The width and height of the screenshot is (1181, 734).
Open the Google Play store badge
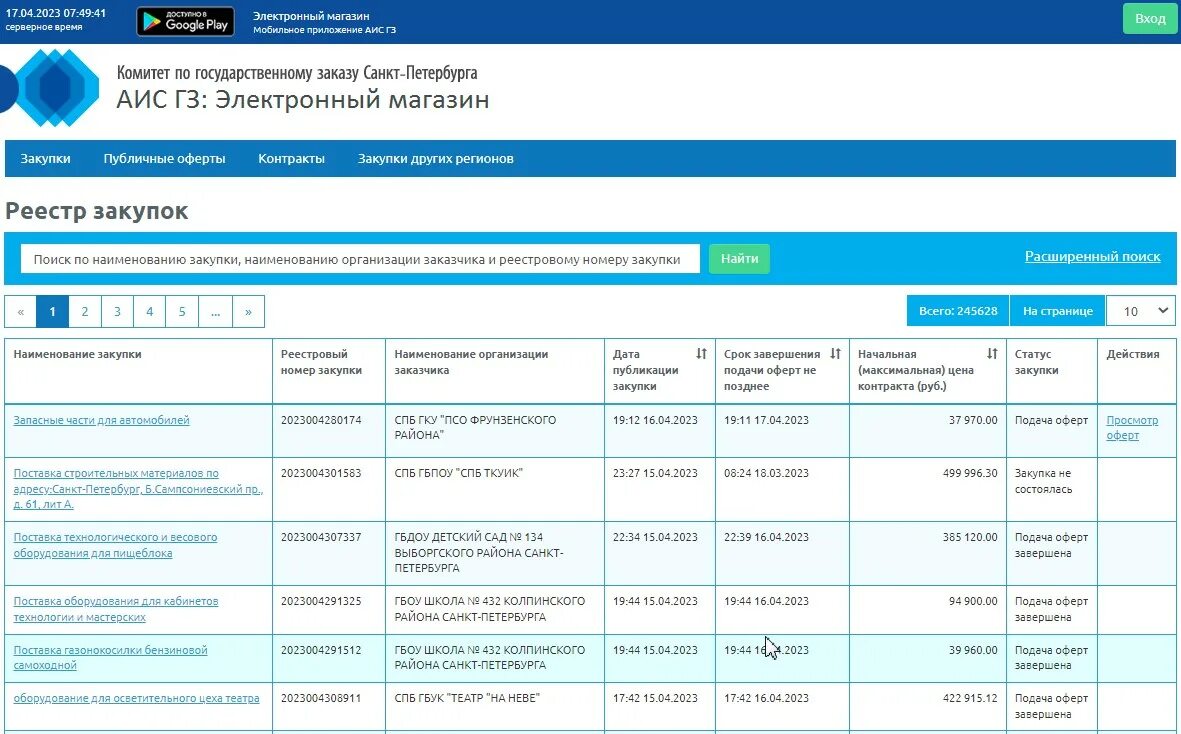pyautogui.click(x=185, y=21)
